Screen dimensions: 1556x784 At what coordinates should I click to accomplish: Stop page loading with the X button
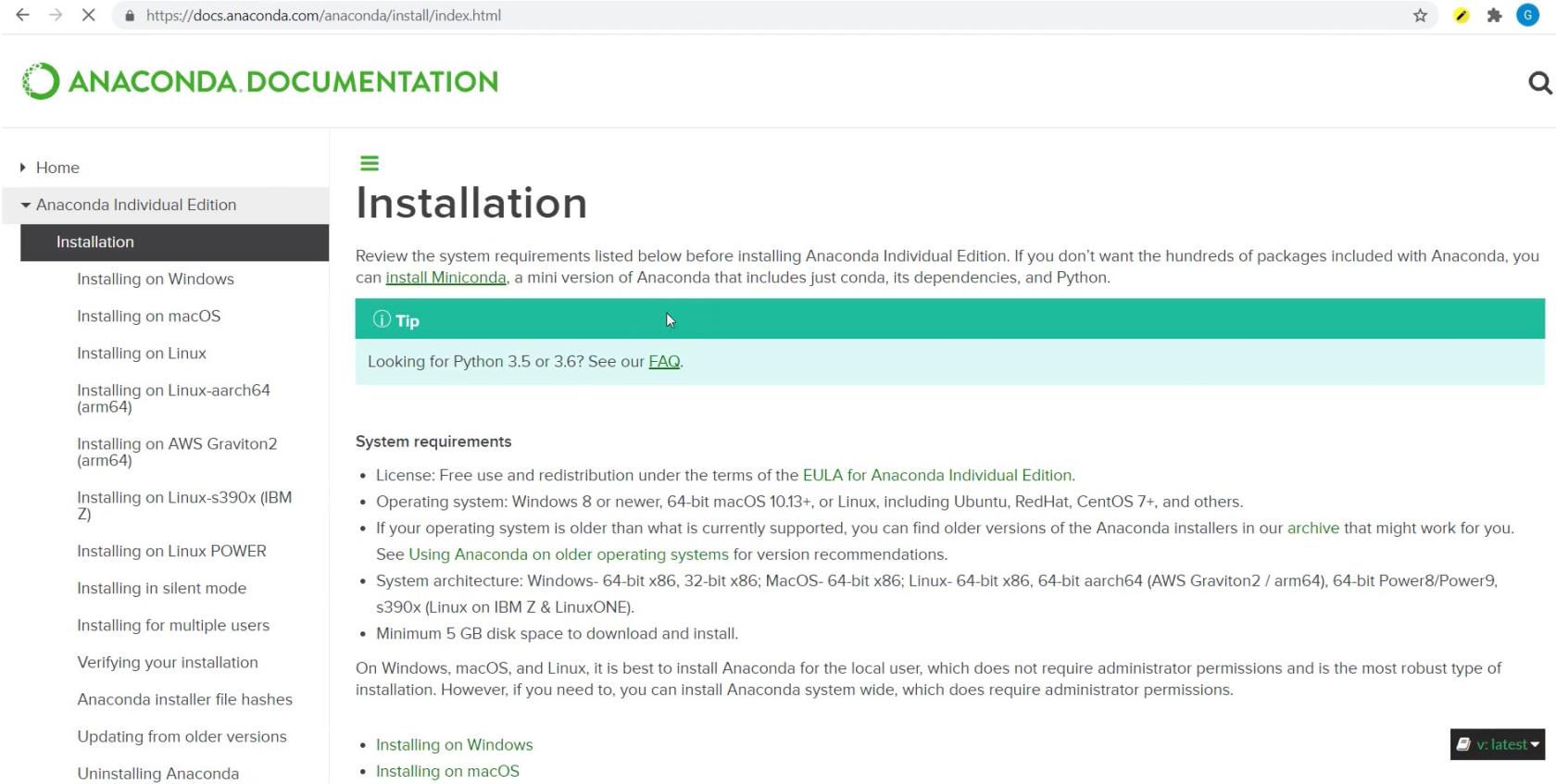88,16
